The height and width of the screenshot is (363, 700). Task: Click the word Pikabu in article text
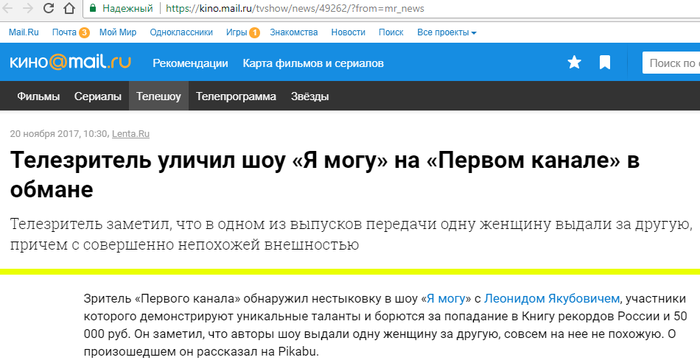pyautogui.click(x=297, y=351)
